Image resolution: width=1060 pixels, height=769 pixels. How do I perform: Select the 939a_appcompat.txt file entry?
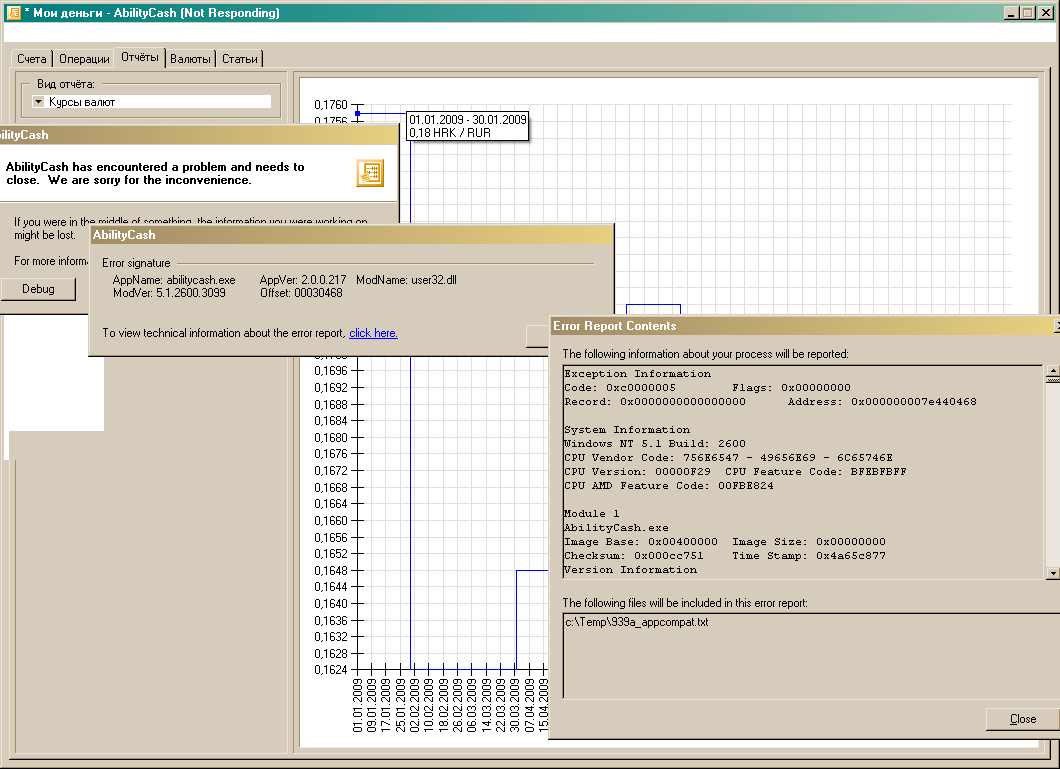pos(637,622)
